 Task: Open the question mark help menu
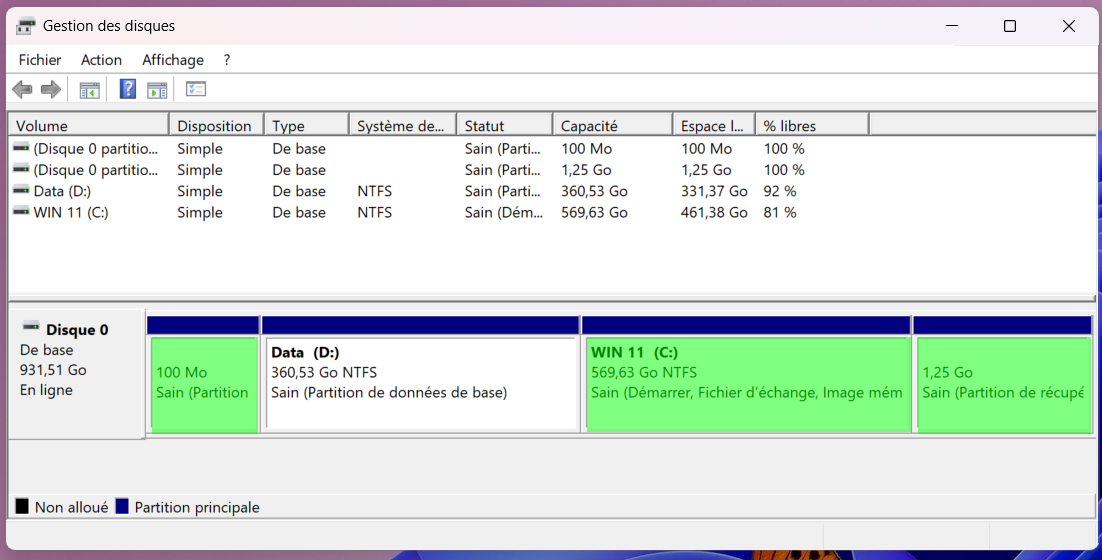coord(227,60)
